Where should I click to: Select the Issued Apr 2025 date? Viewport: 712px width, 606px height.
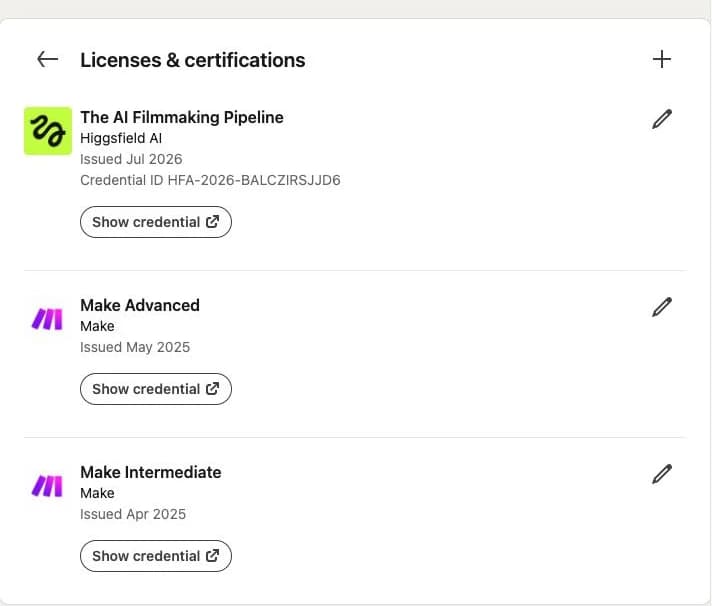tap(133, 514)
